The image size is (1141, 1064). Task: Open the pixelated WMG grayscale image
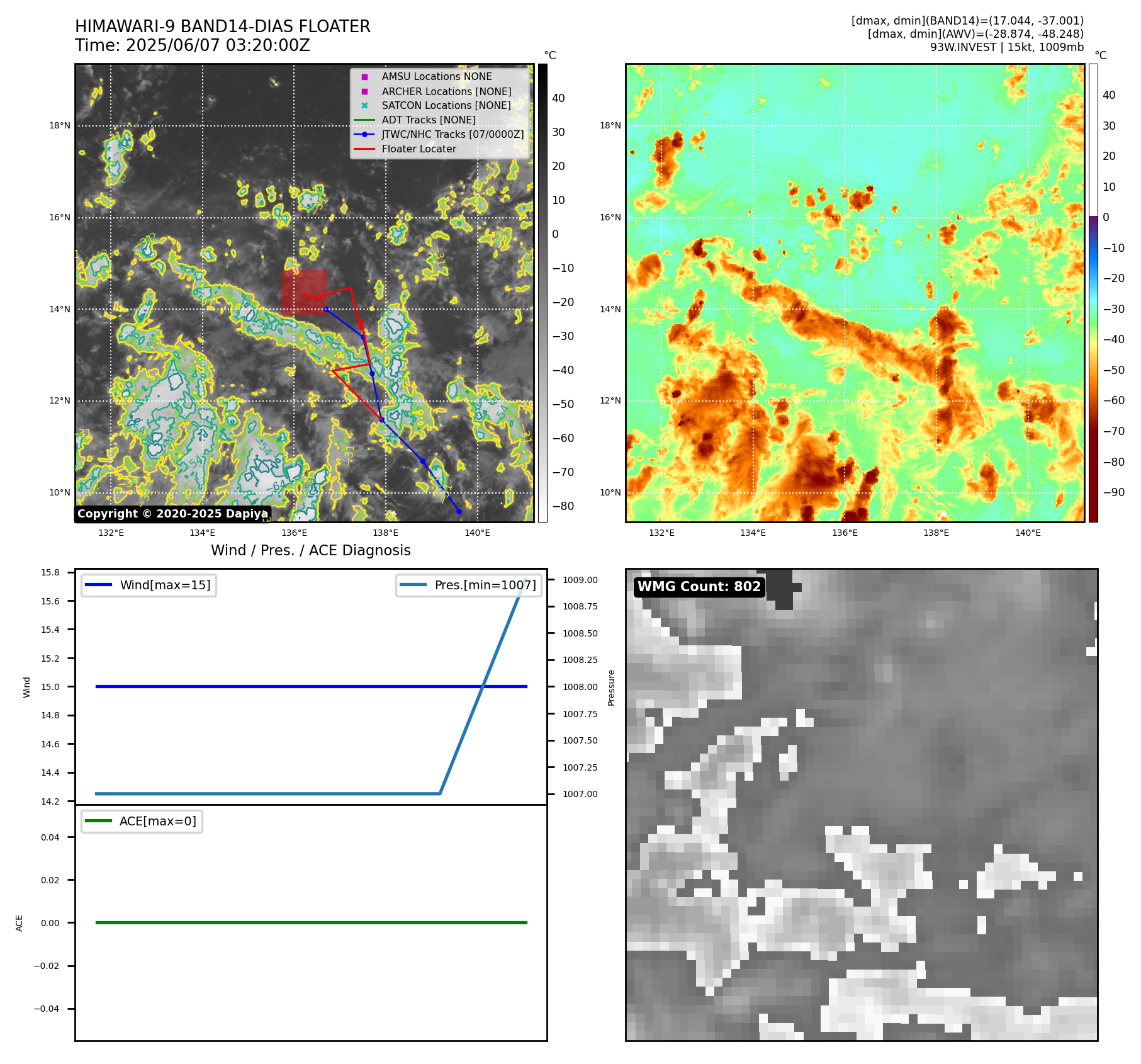pyautogui.click(x=862, y=805)
